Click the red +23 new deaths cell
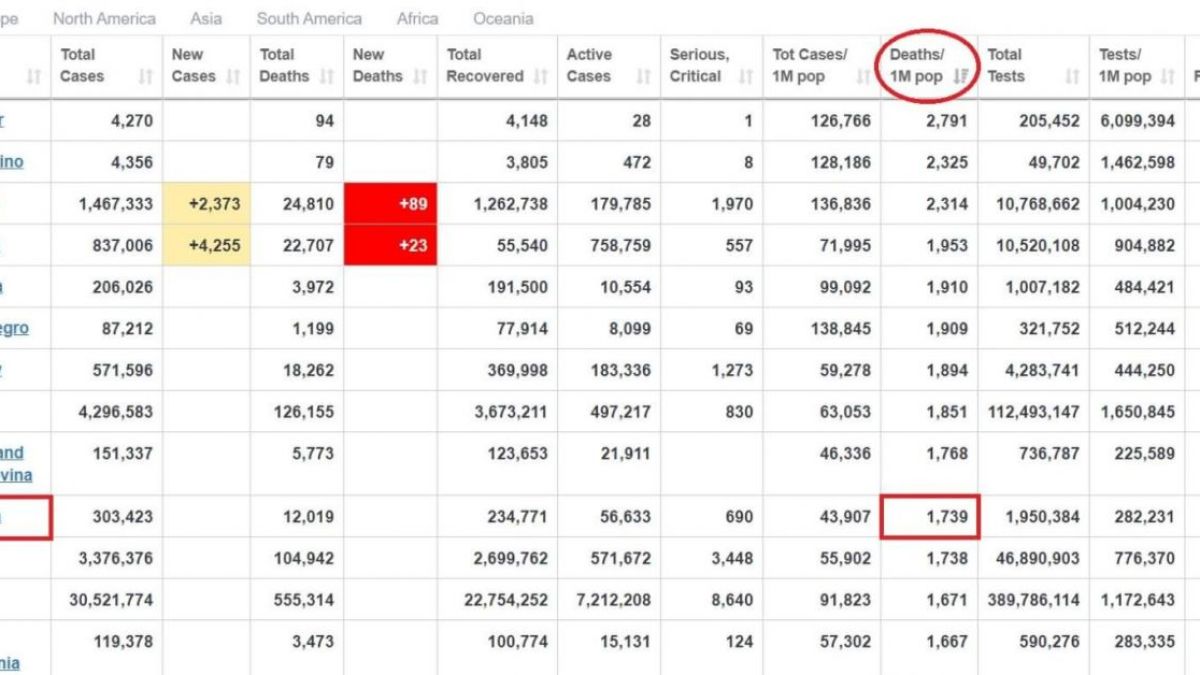Viewport: 1200px width, 675px height. click(391, 245)
